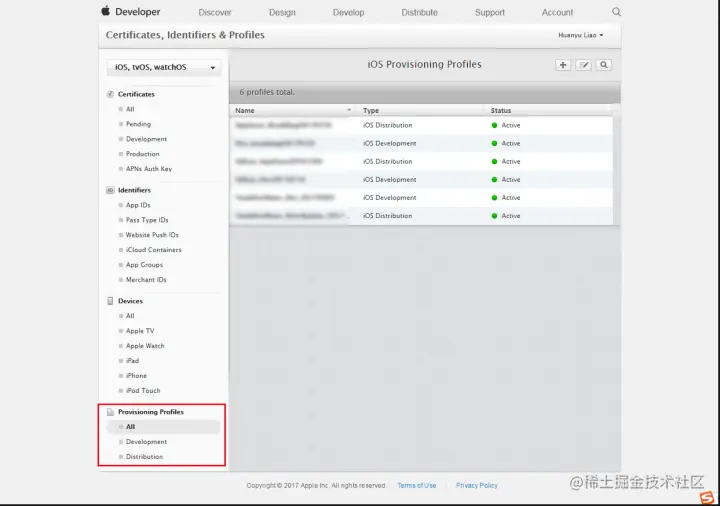720x506 pixels.
Task: Select Development under Certificates
Action: pos(146,139)
